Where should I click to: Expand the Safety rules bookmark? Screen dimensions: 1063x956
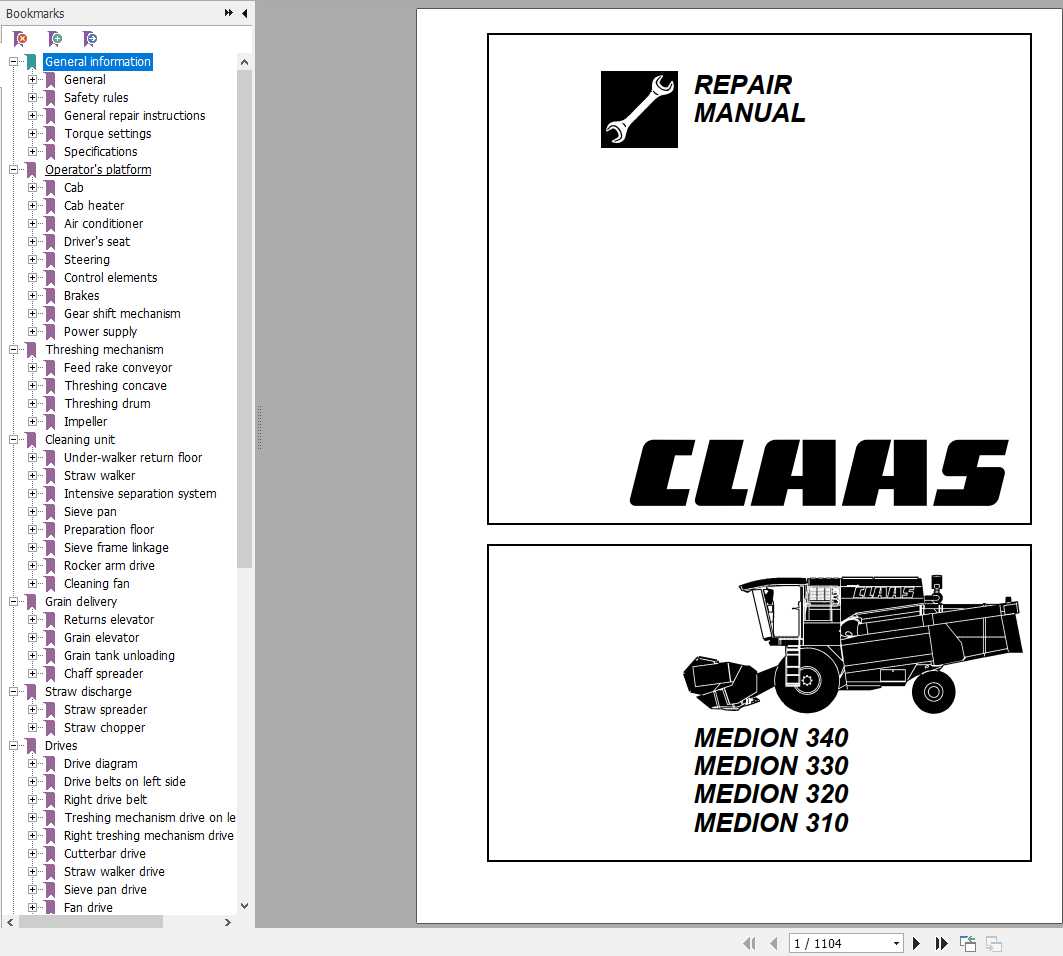point(32,98)
